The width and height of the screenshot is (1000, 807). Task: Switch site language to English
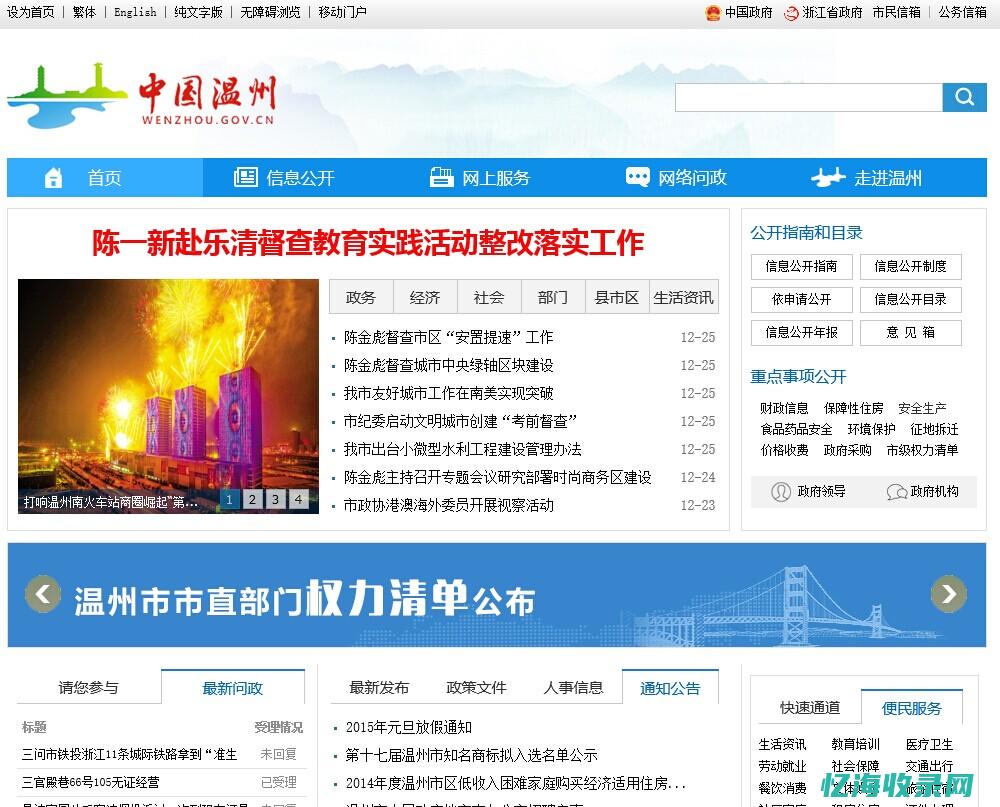tap(135, 14)
